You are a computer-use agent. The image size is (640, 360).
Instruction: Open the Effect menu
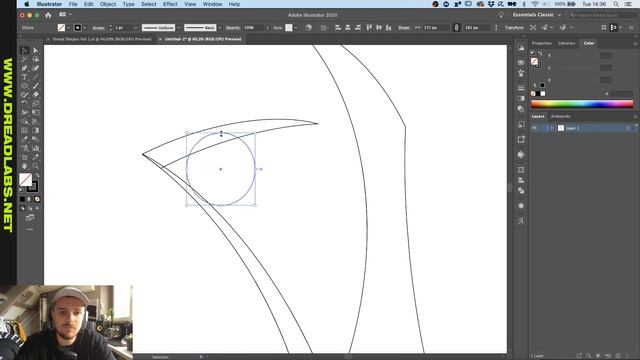[x=170, y=4]
